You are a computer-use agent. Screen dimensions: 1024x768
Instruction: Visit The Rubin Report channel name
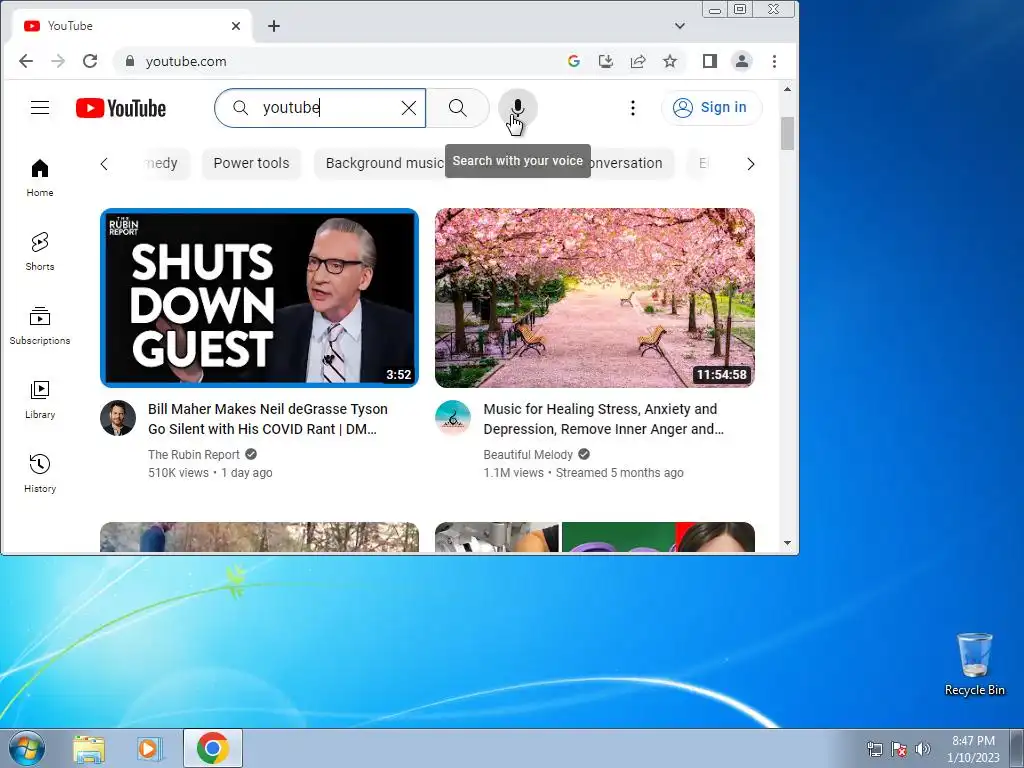pyautogui.click(x=194, y=455)
